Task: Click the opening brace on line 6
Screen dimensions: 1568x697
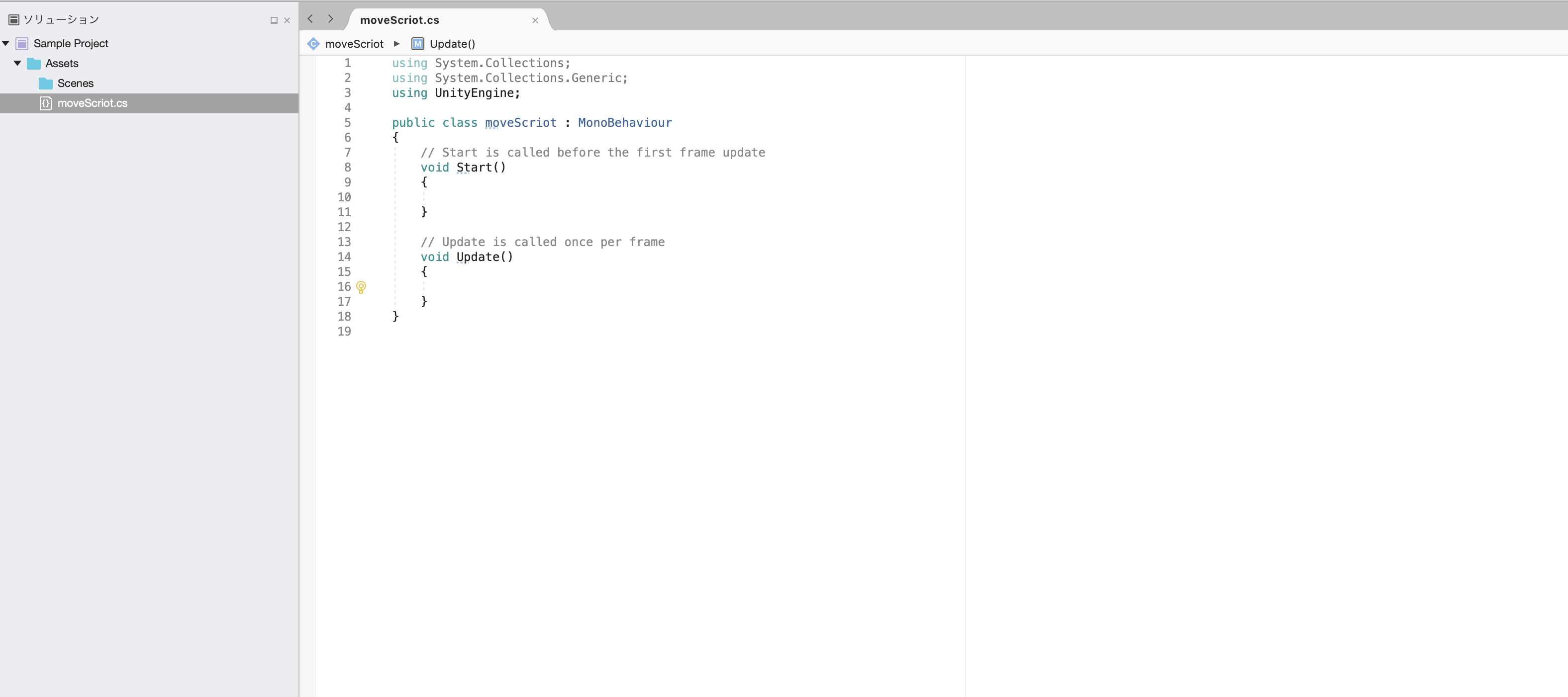Action: coord(395,137)
